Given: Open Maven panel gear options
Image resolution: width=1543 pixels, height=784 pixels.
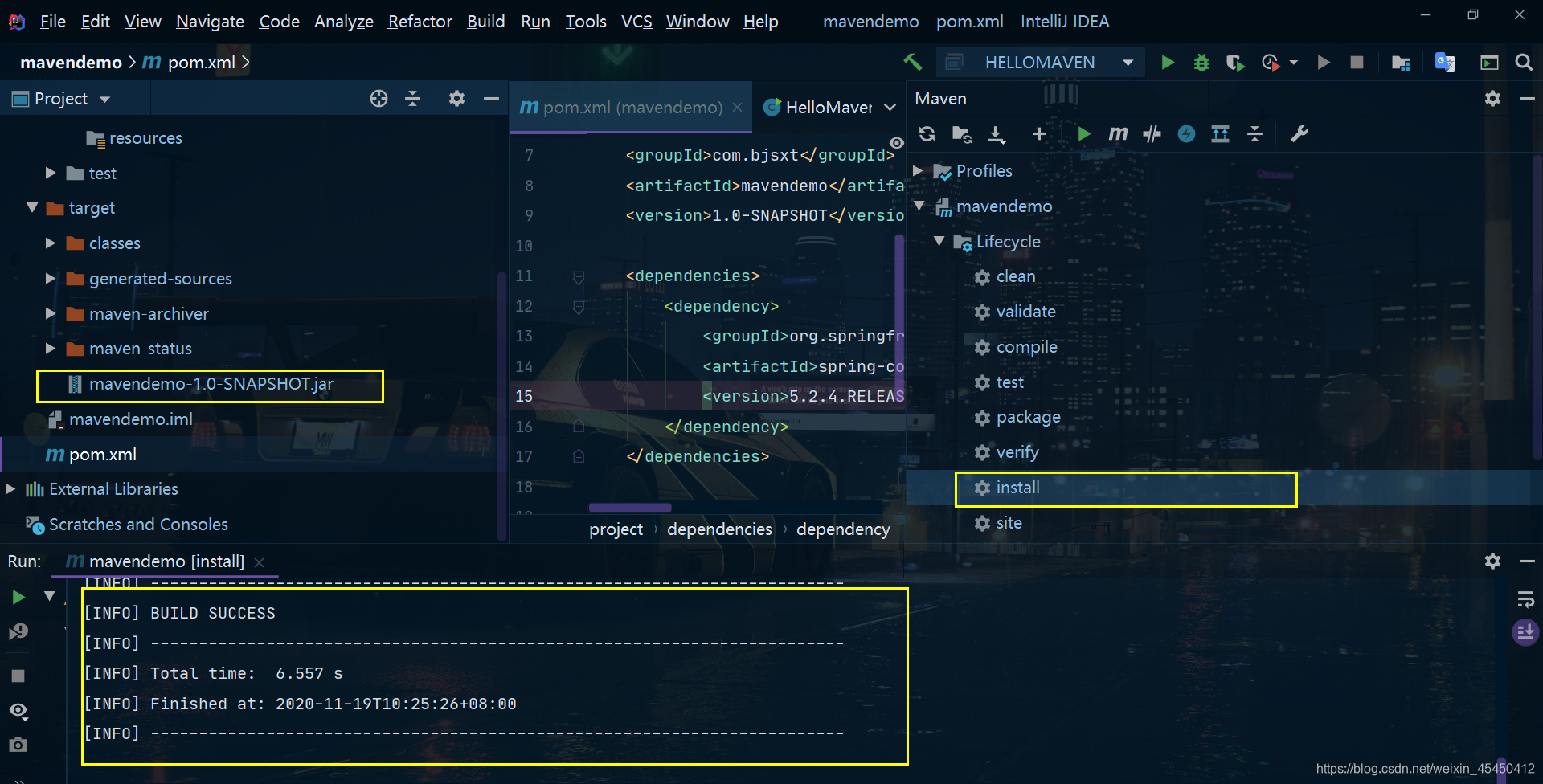Looking at the screenshot, I should pos(1492,99).
